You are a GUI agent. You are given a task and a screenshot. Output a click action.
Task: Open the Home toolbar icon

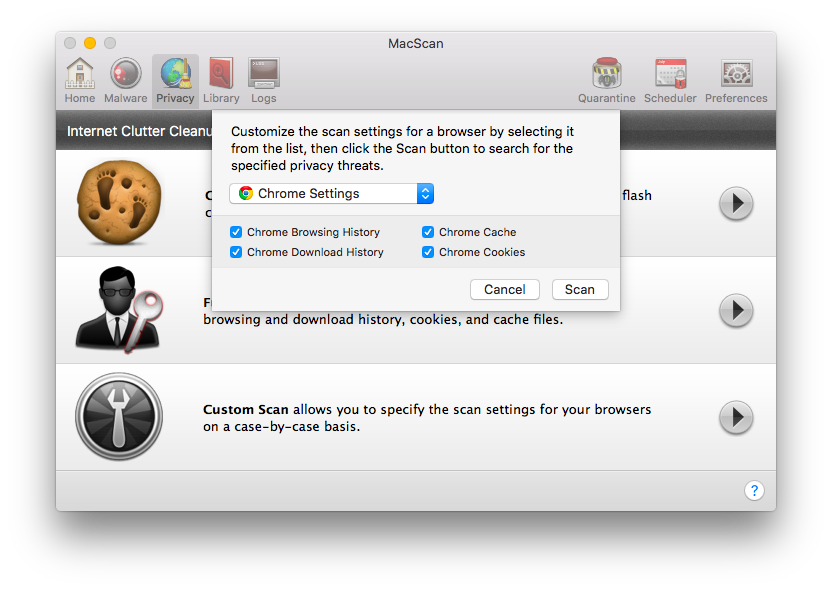(80, 81)
